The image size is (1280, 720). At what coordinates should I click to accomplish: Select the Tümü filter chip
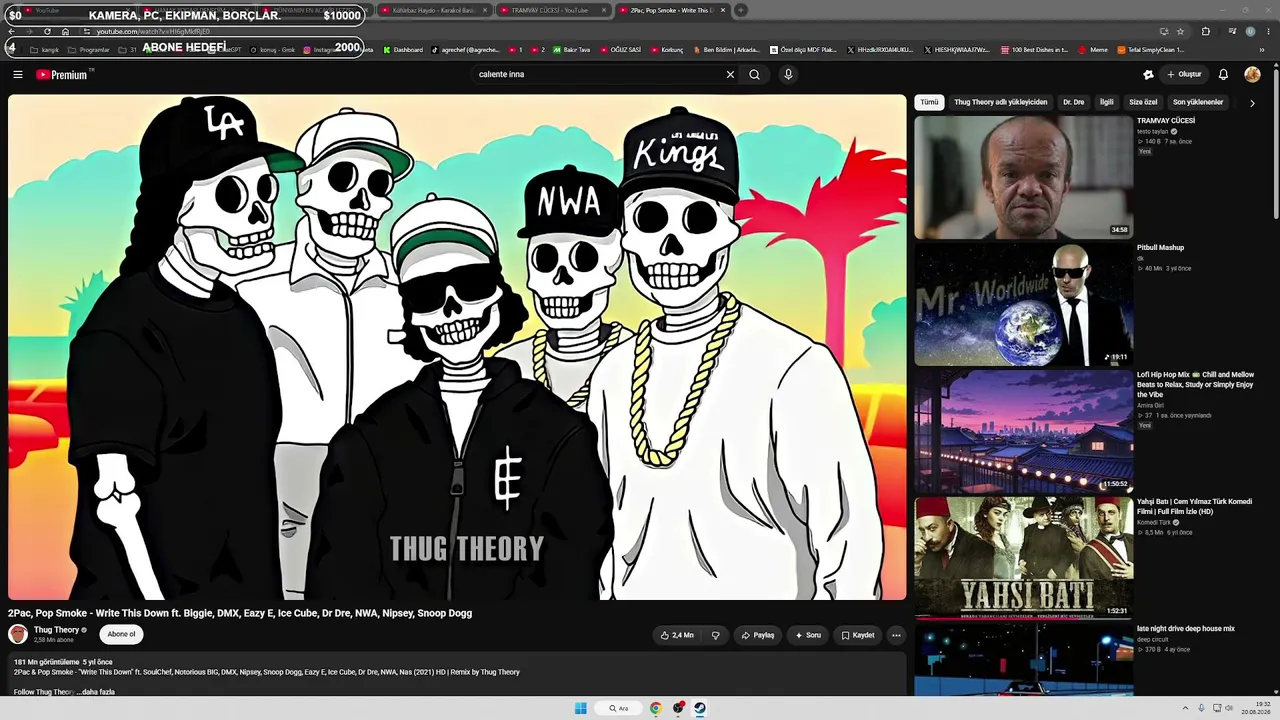click(930, 102)
